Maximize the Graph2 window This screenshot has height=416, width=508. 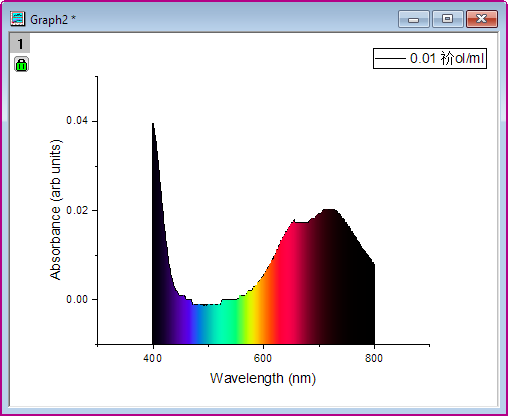coord(448,19)
